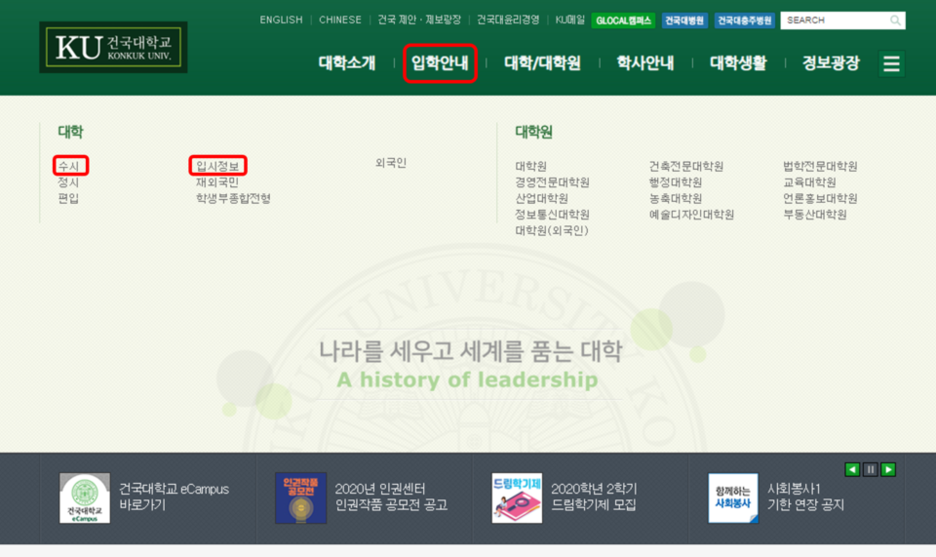Image resolution: width=936 pixels, height=557 pixels.
Task: Switch to the CHINESE site
Action: tap(340, 20)
